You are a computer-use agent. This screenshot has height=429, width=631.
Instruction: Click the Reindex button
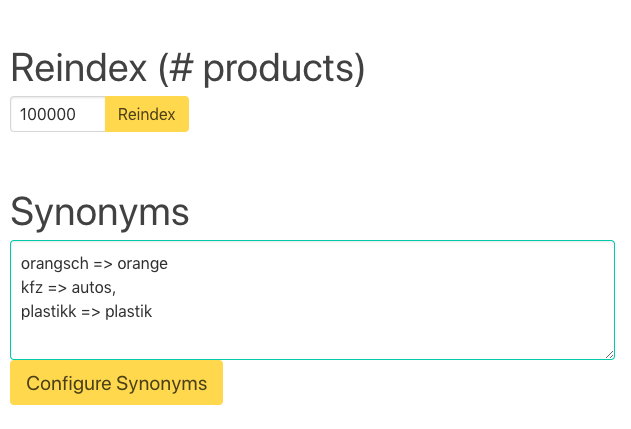(146, 114)
